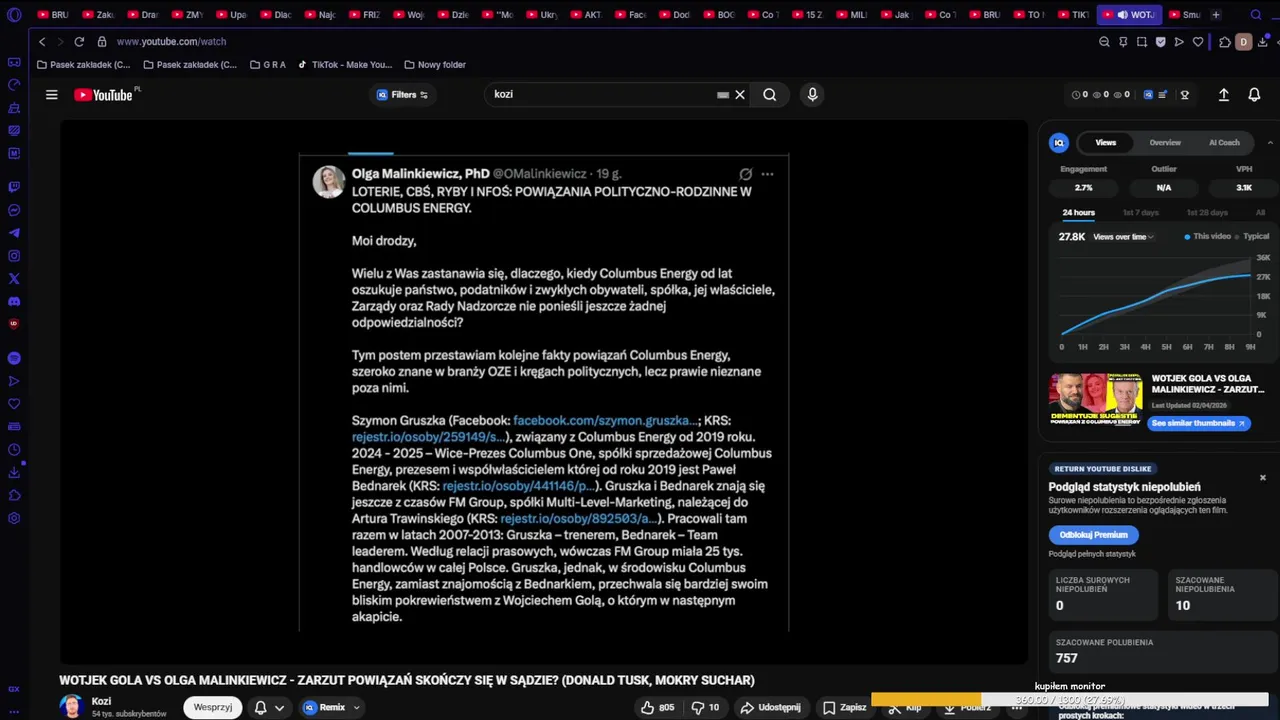Open notification bell dropdown beside Wesprzyj
The width and height of the screenshot is (1280, 720).
269,707
